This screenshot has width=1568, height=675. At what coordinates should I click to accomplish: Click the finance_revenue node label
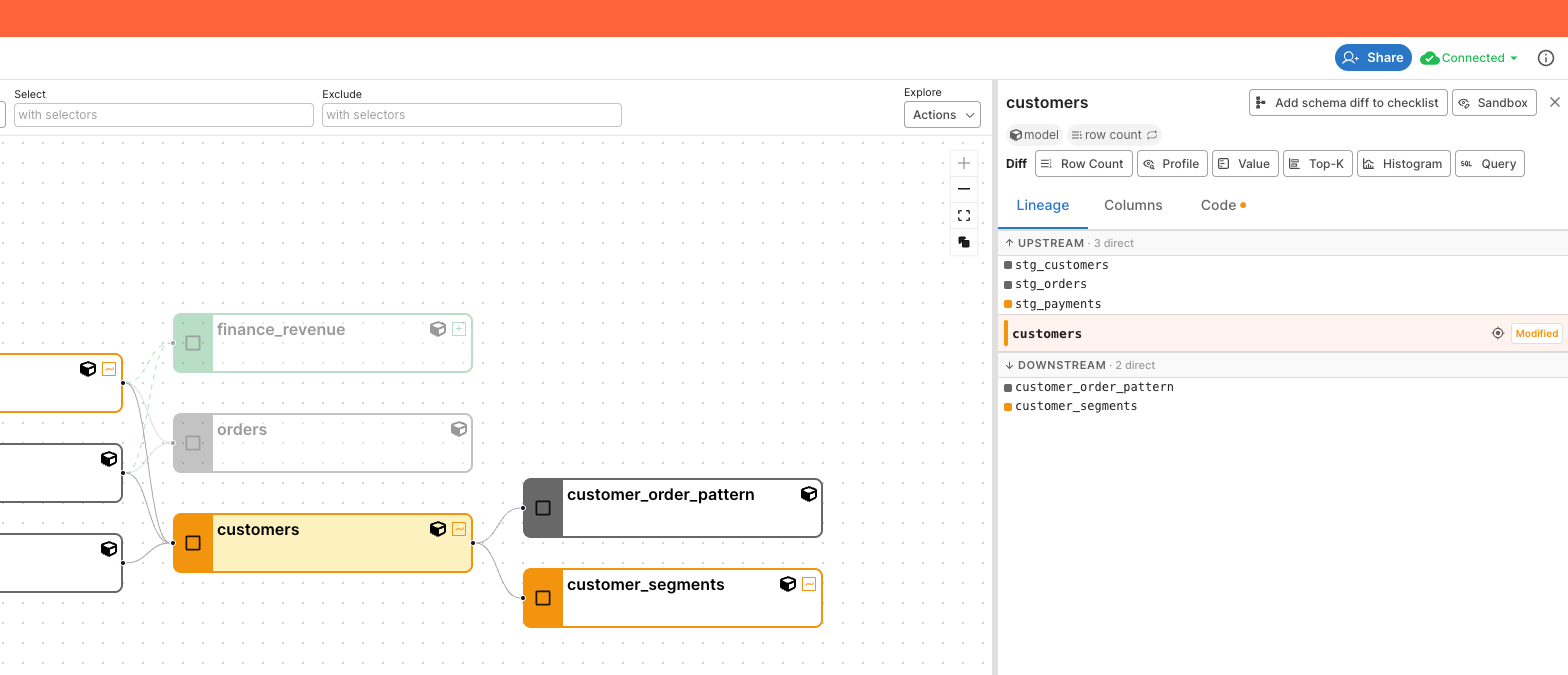pos(281,330)
